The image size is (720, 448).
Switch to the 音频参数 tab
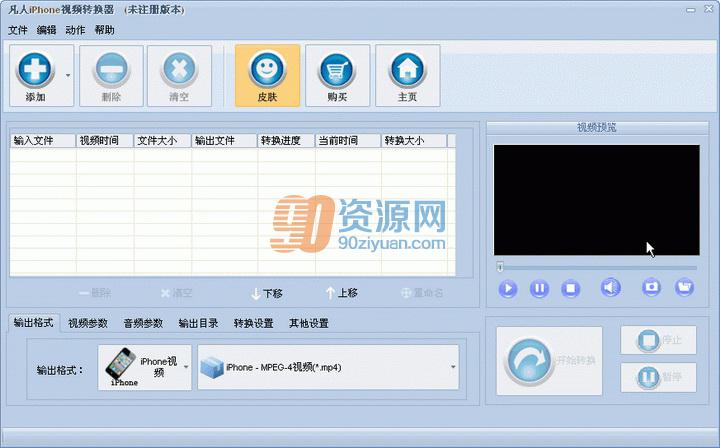pyautogui.click(x=143, y=323)
